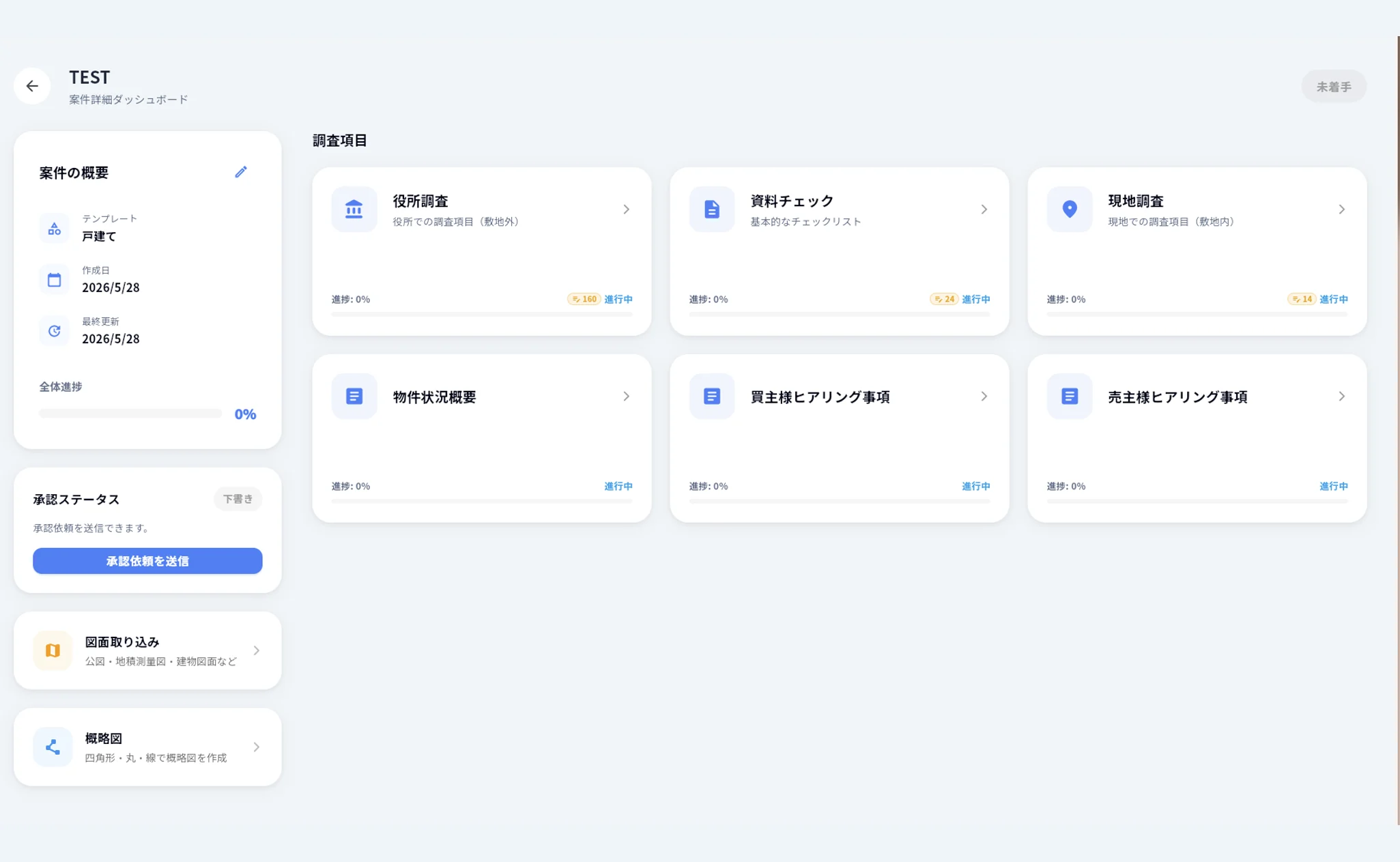This screenshot has height=862, width=1400.
Task: Click the 物件状況概要 list icon
Action: 354,396
